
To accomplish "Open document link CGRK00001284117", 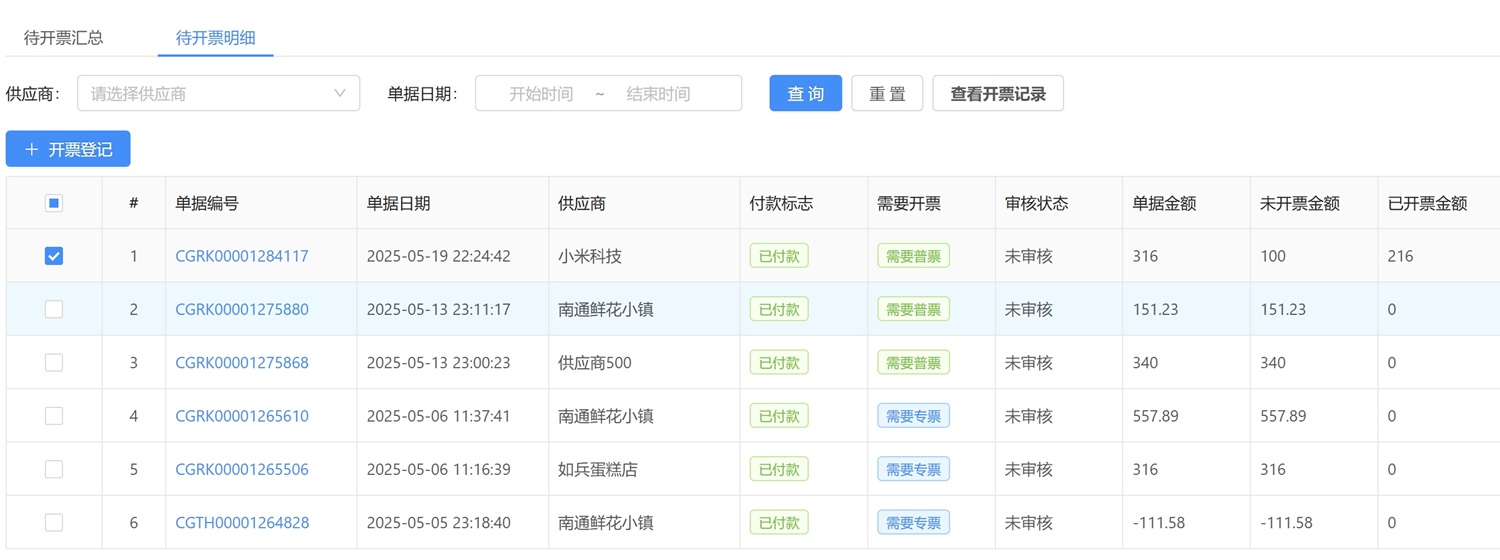I will tap(242, 256).
